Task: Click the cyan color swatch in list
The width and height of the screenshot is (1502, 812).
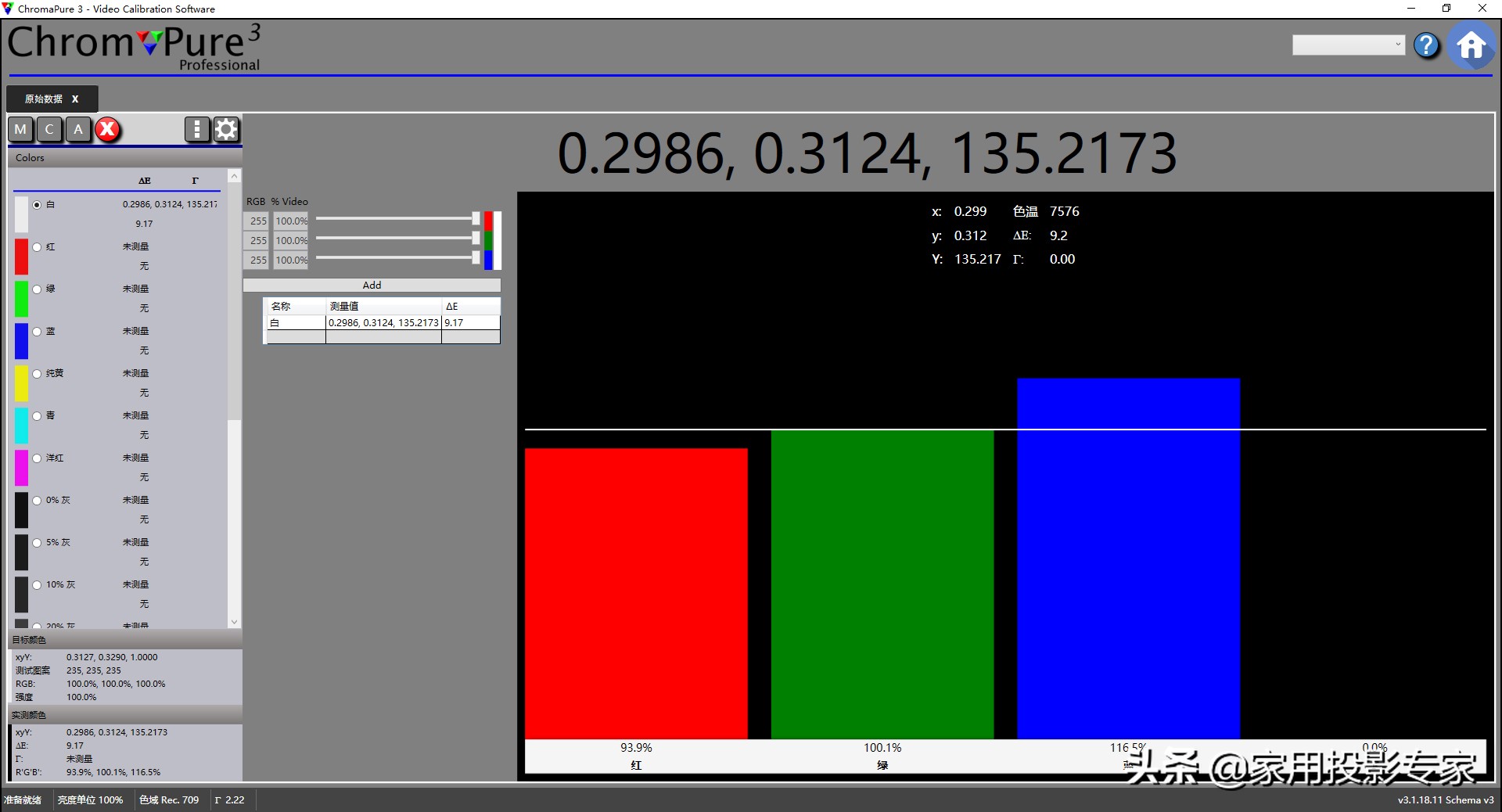Action: pos(21,426)
